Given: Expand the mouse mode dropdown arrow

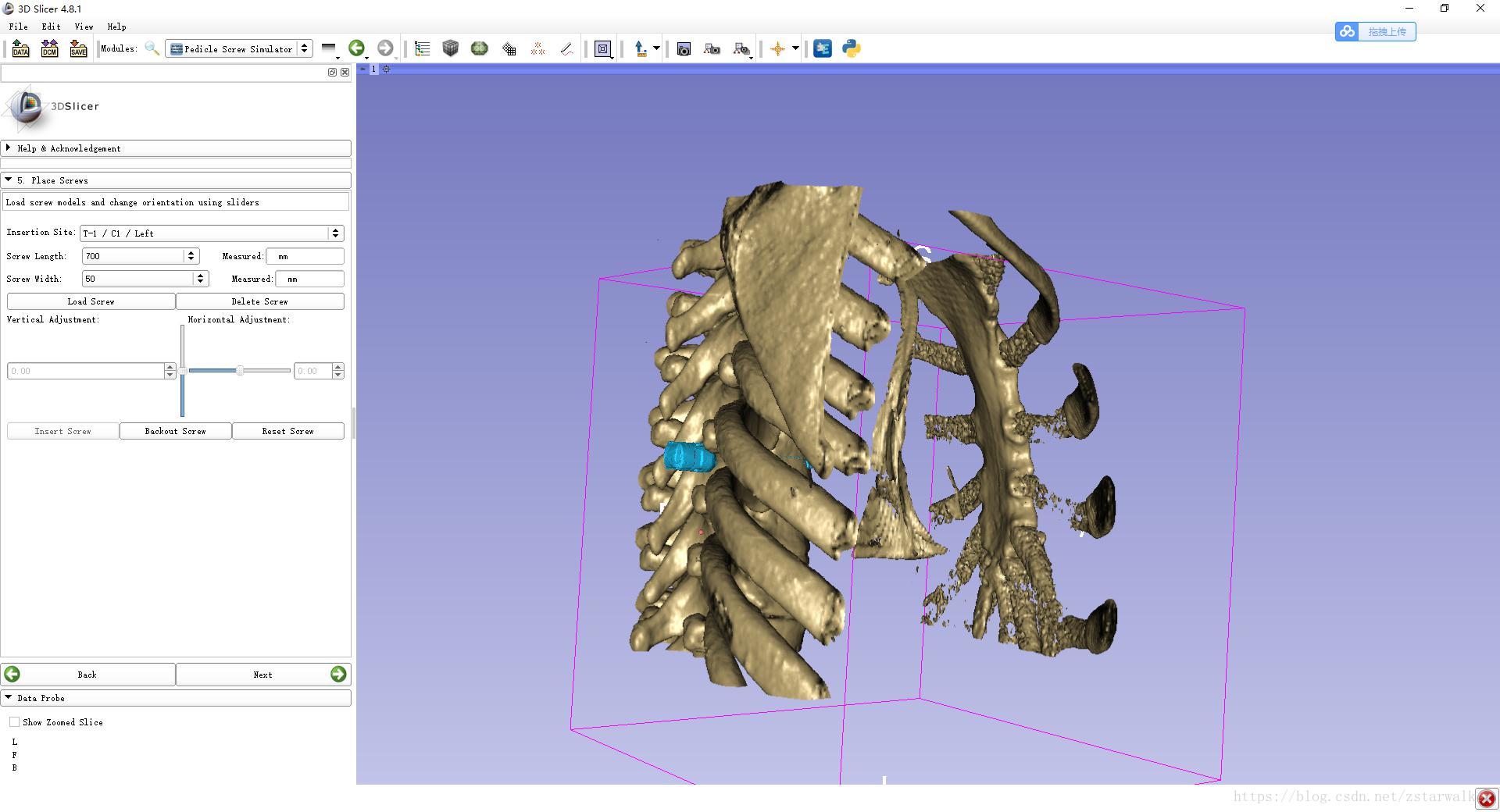Looking at the screenshot, I should (656, 48).
